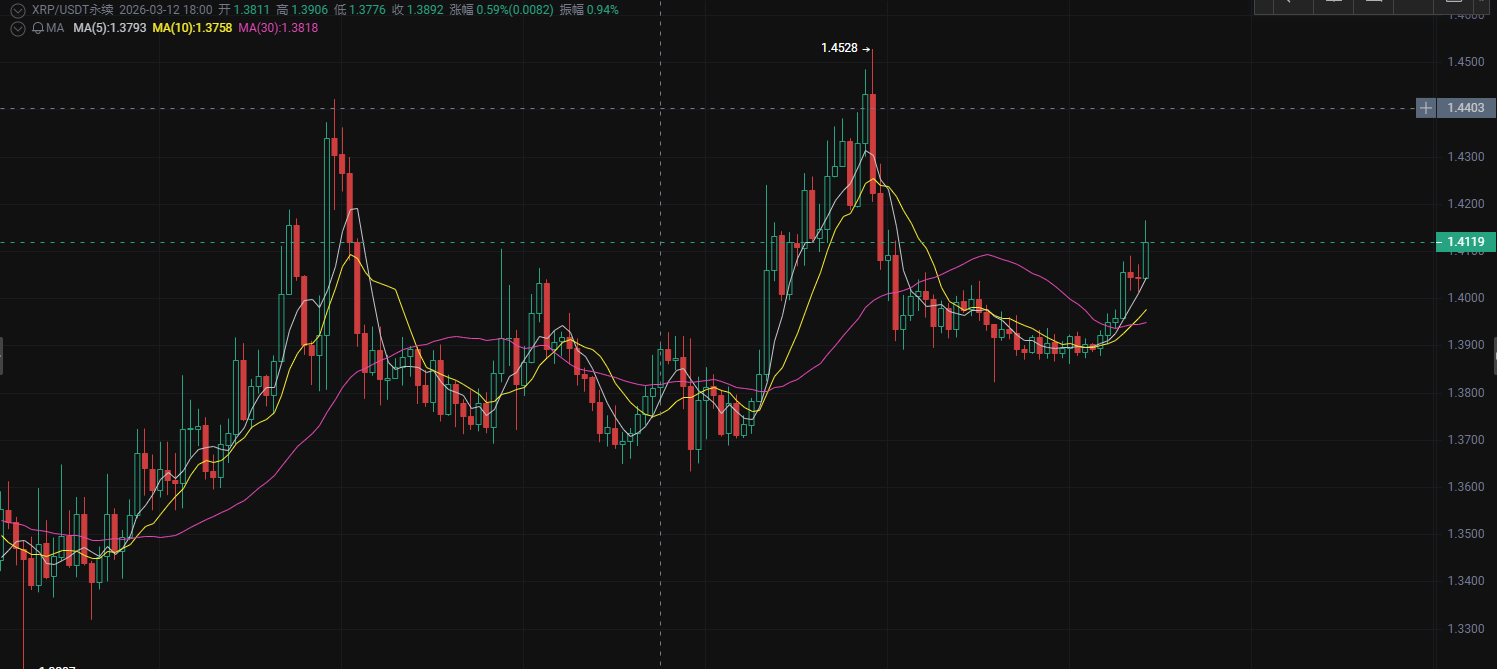Click the 1.3300 price axis label

tap(1465, 629)
